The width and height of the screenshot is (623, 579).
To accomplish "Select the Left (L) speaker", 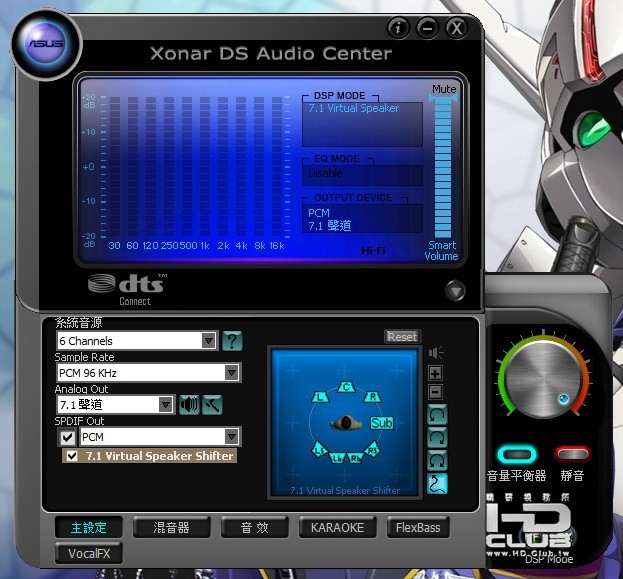I will coord(321,397).
